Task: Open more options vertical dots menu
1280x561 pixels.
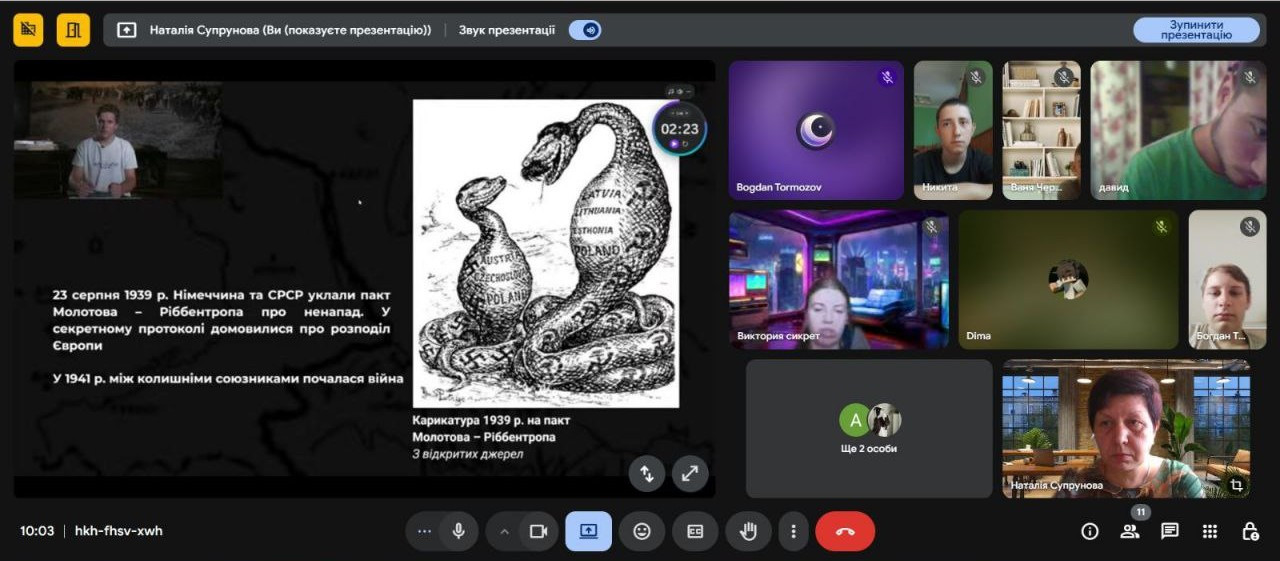Action: (793, 531)
